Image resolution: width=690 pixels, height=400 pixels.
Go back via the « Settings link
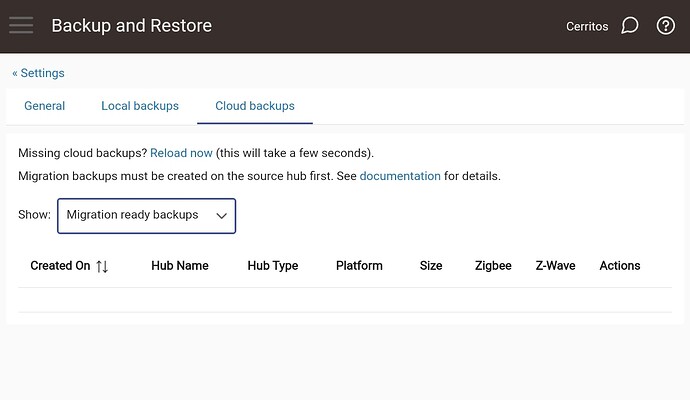click(x=38, y=73)
